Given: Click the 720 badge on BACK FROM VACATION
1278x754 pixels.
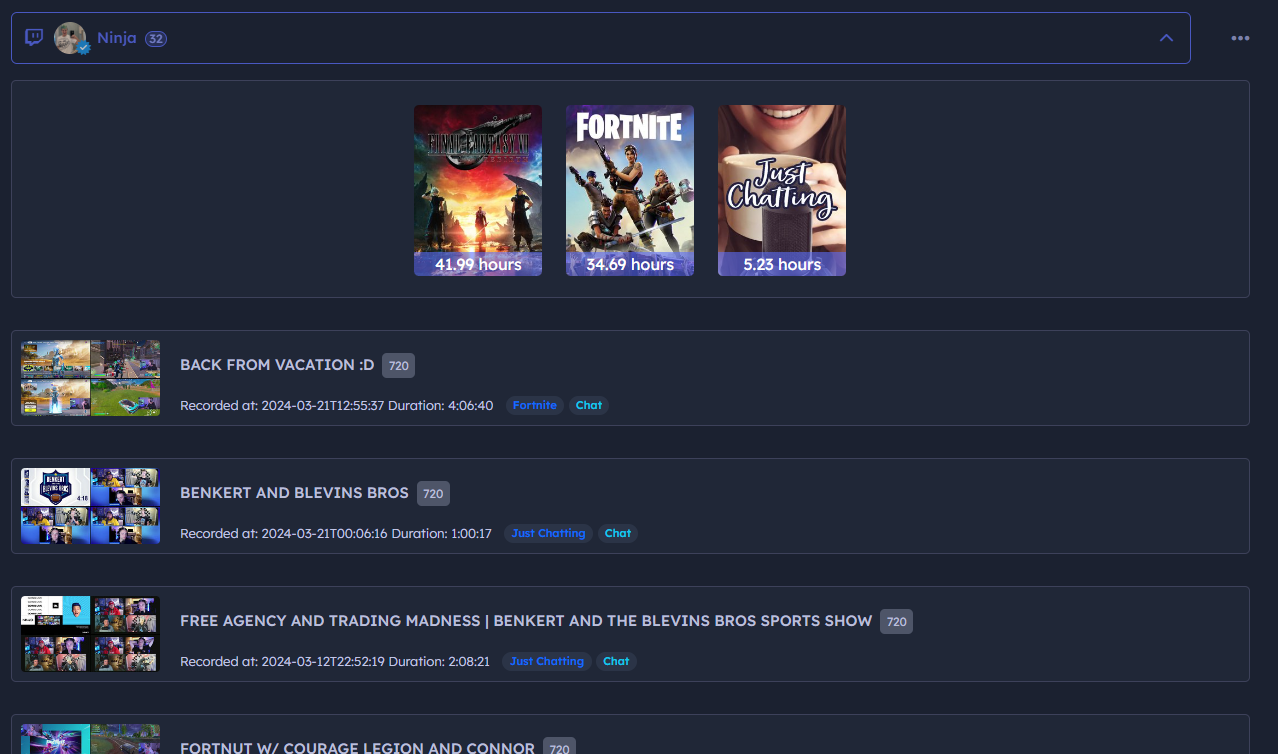Looking at the screenshot, I should coord(398,365).
